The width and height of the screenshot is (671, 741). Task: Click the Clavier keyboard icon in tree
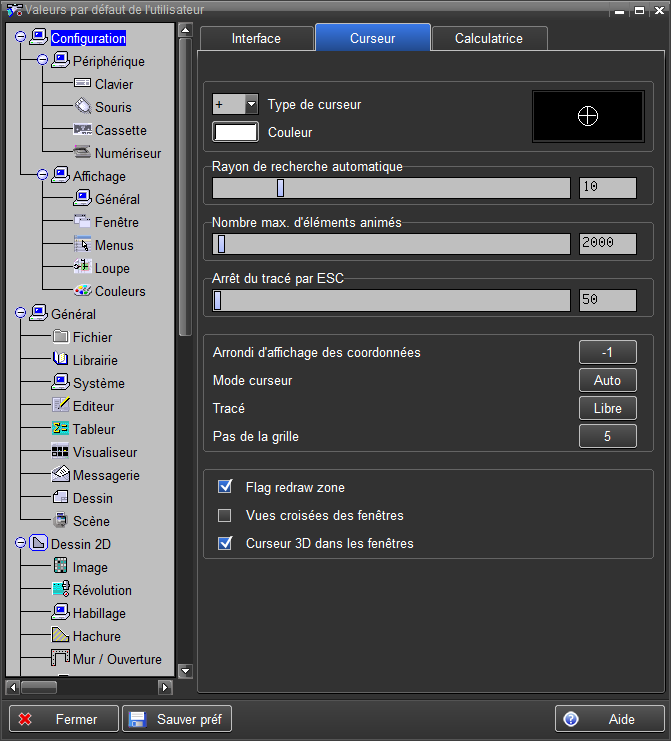(x=82, y=84)
